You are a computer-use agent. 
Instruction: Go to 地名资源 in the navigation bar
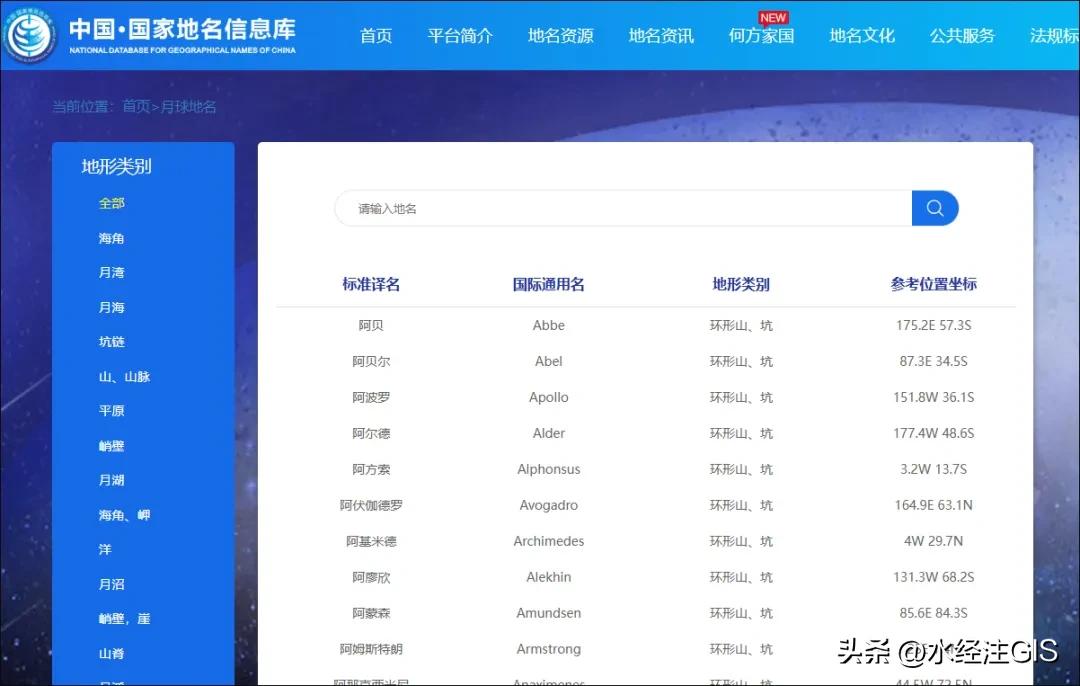click(560, 36)
